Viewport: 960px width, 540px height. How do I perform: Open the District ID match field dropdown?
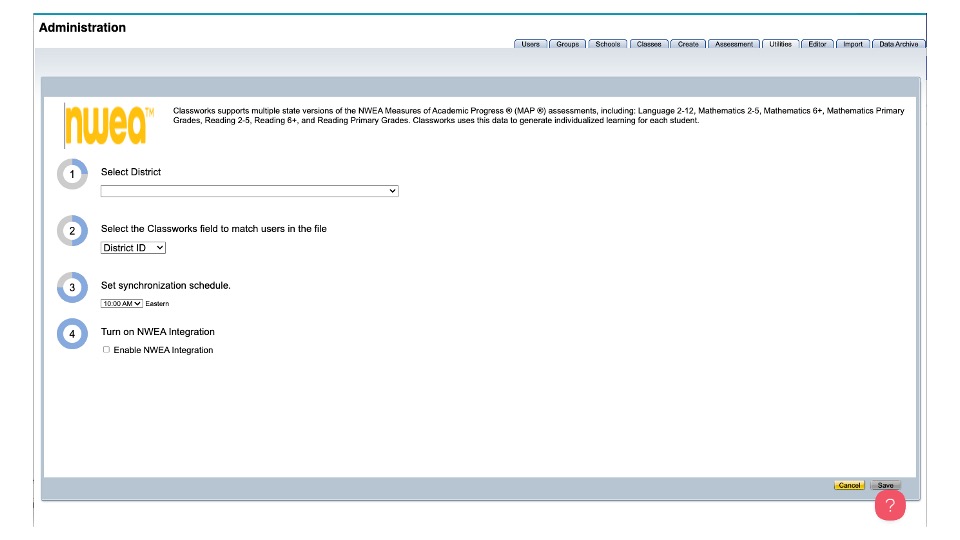(133, 248)
